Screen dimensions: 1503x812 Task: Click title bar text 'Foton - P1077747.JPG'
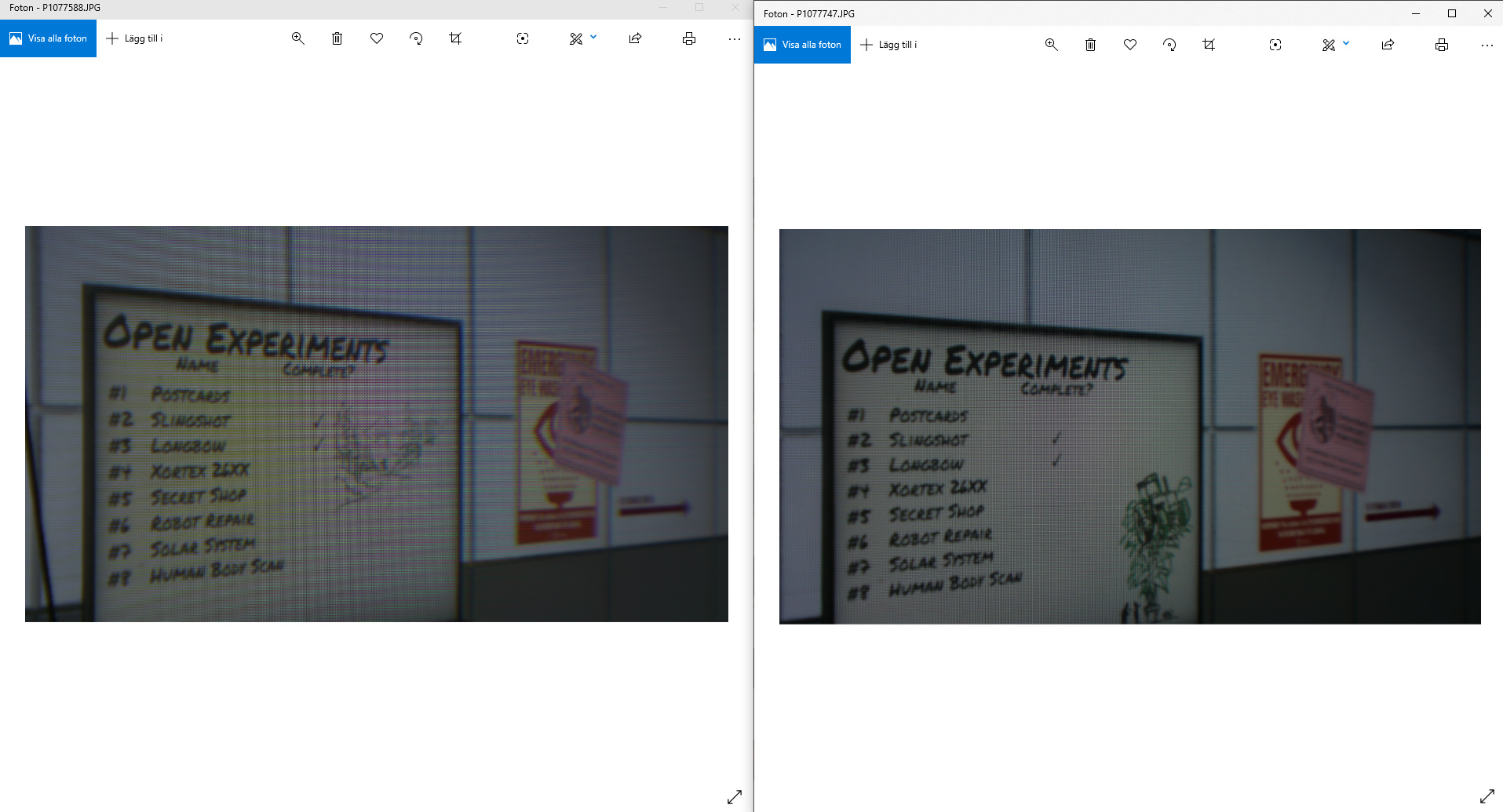pyautogui.click(x=809, y=14)
